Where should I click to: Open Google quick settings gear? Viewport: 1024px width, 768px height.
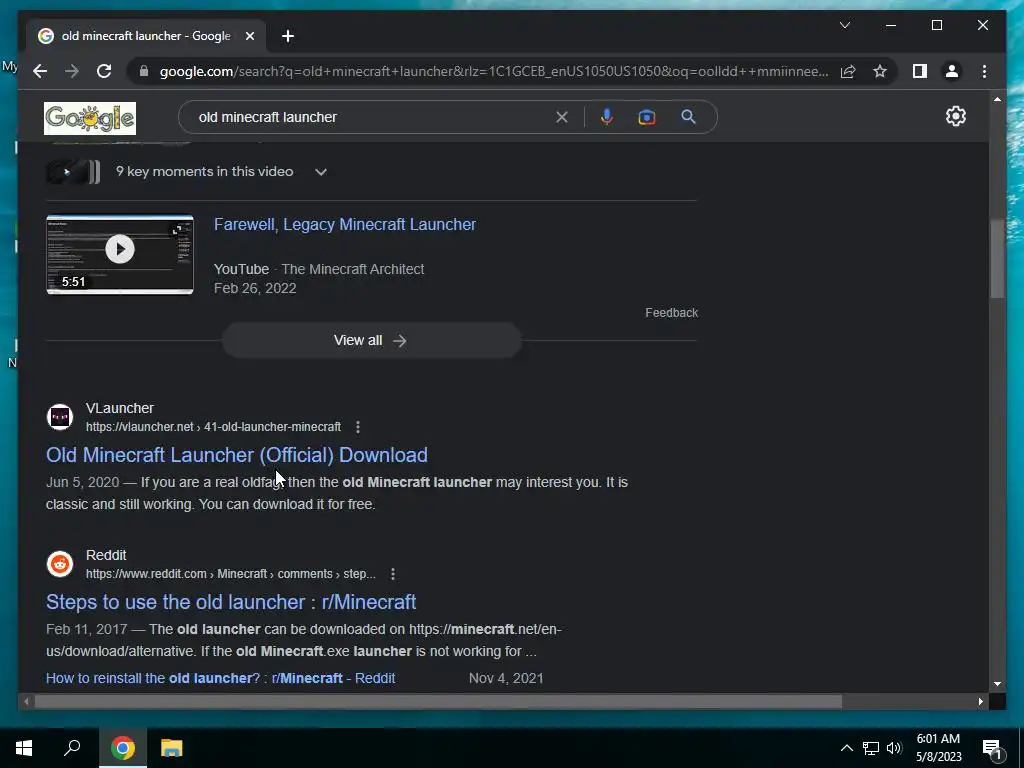coord(955,116)
